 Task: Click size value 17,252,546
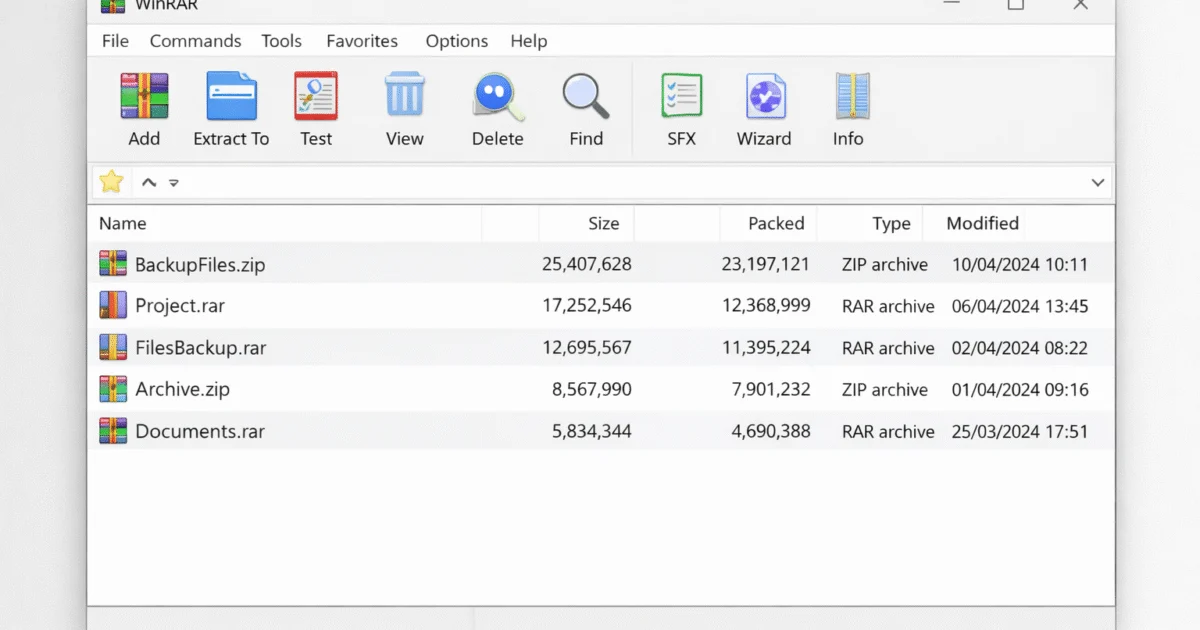(x=587, y=306)
